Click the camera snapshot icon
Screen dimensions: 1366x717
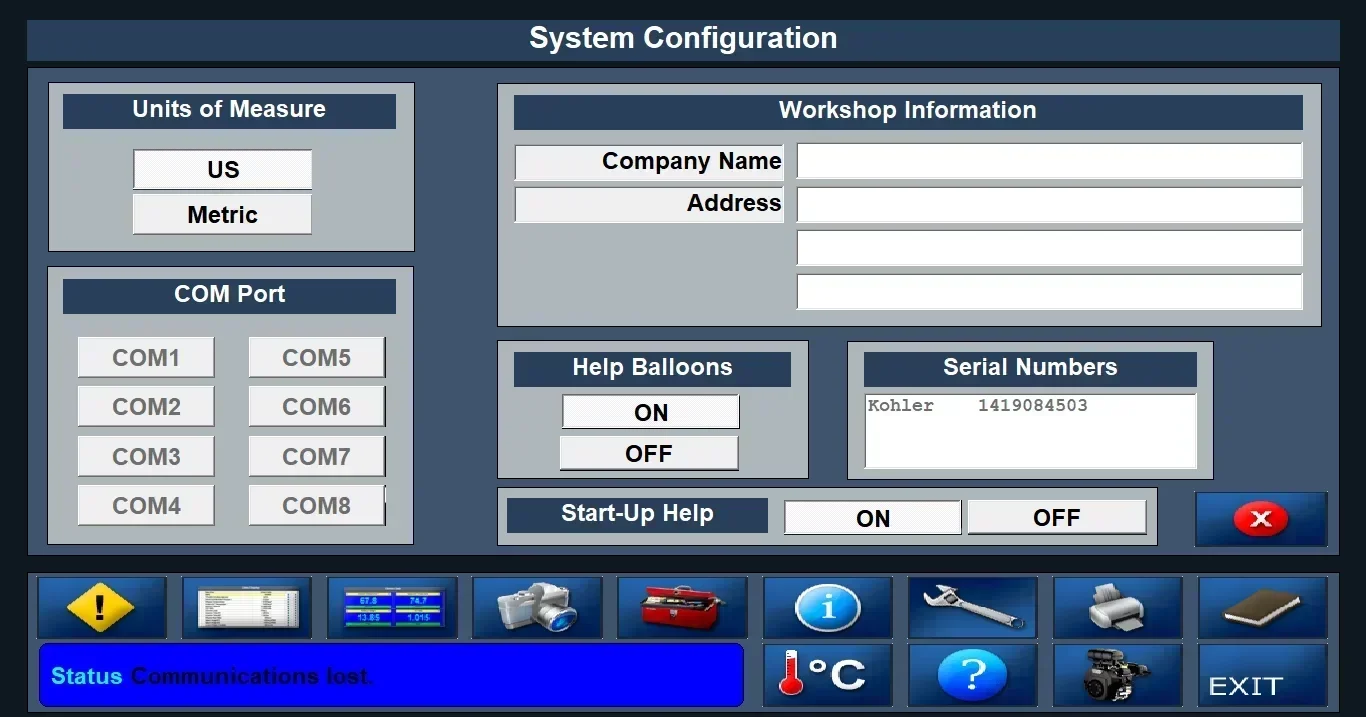537,607
